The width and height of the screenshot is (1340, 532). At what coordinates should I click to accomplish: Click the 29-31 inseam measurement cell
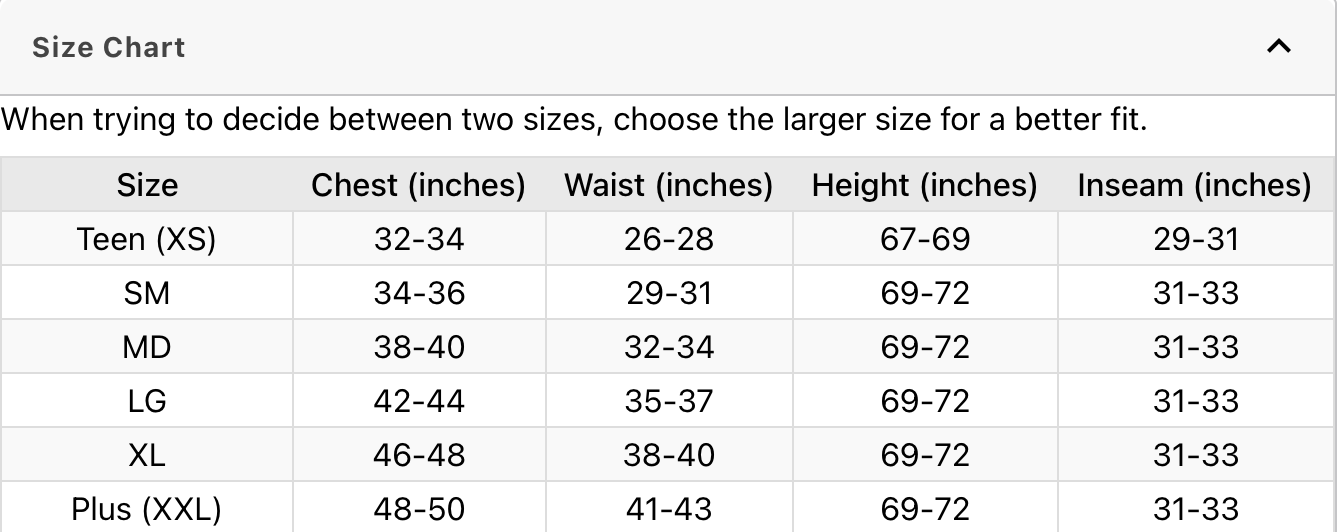coord(1195,239)
